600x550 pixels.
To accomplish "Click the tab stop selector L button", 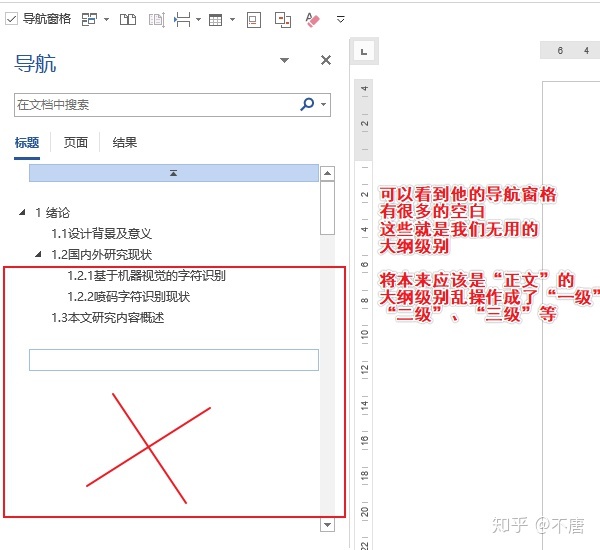I will pos(364,52).
